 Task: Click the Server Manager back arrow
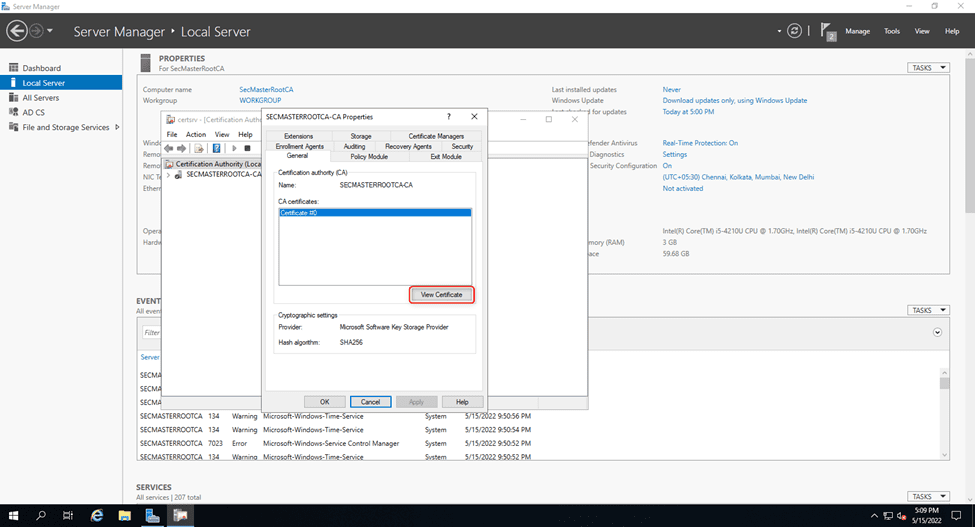point(17,30)
